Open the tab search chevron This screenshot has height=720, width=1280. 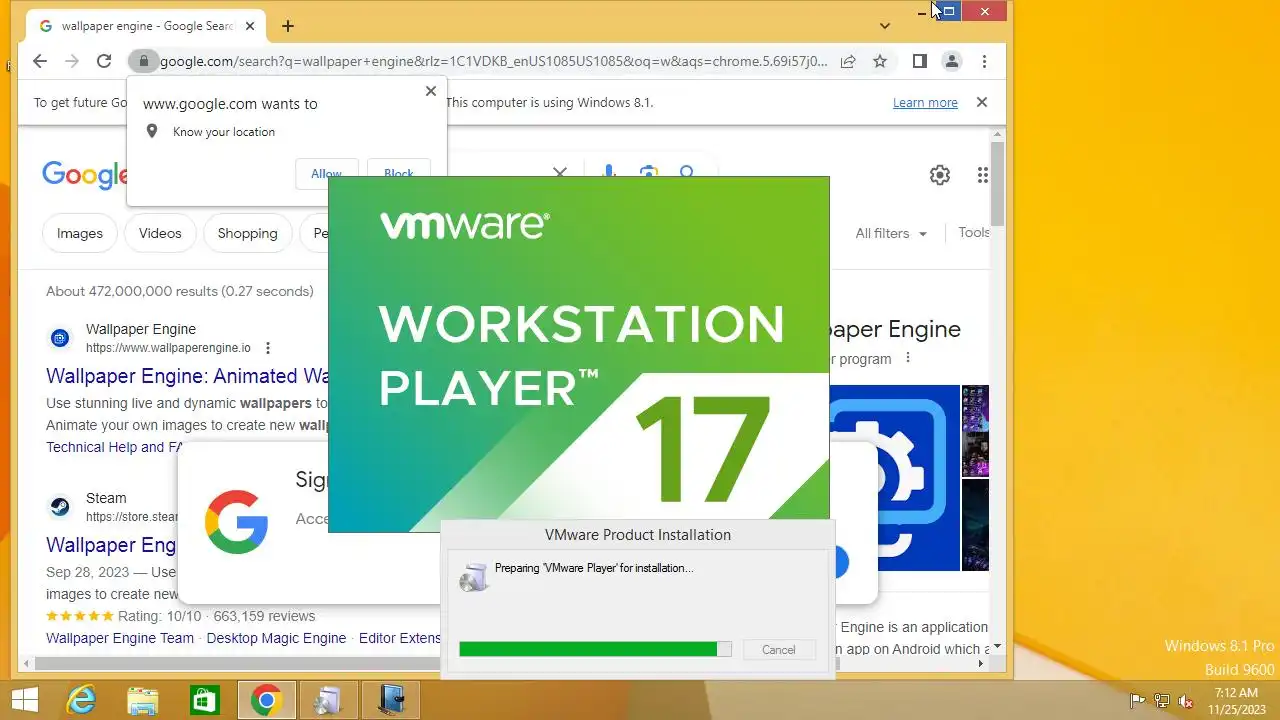tap(885, 26)
